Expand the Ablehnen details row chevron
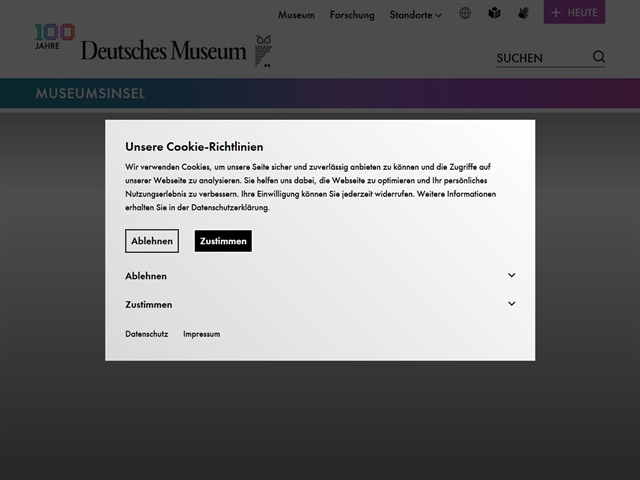Image resolution: width=640 pixels, height=480 pixels. pyautogui.click(x=511, y=276)
